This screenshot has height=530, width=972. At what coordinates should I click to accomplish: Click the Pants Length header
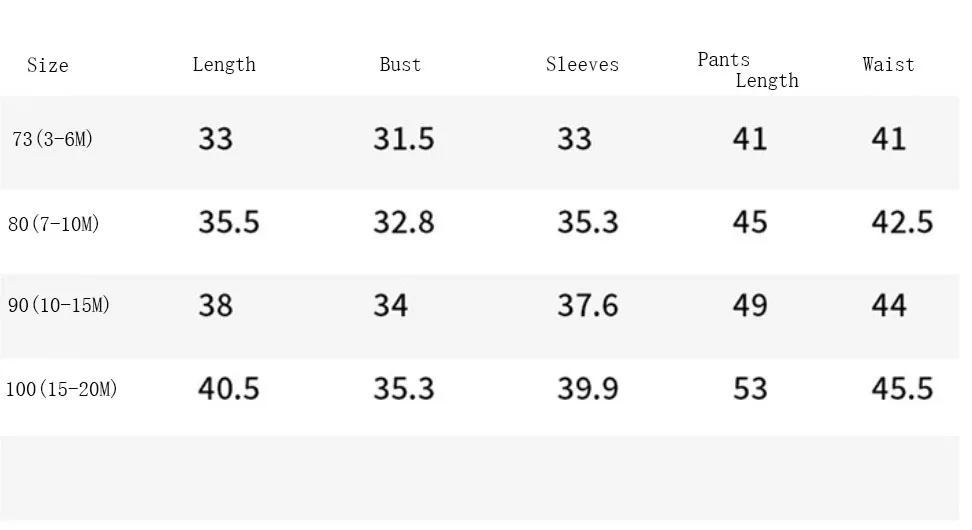pos(748,70)
